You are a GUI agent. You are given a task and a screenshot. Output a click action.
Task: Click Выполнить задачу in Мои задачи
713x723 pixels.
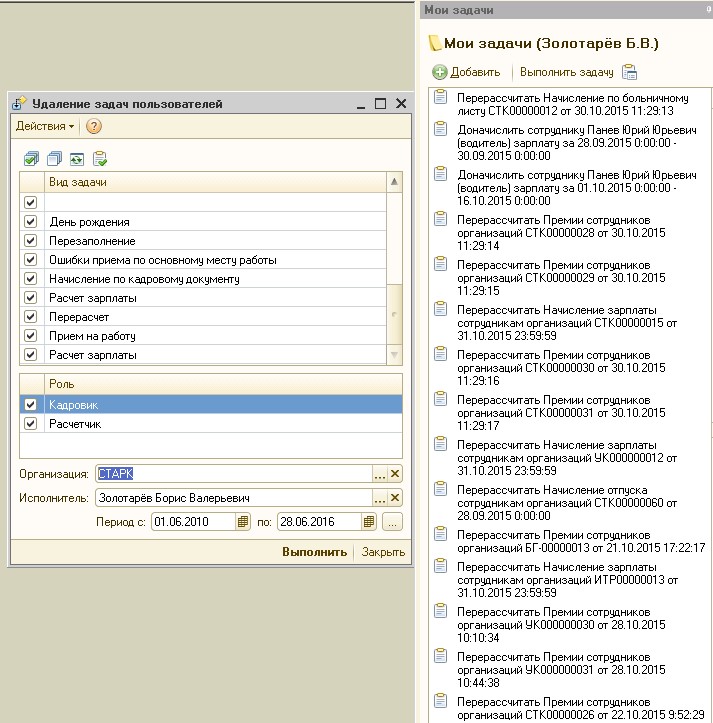point(566,72)
